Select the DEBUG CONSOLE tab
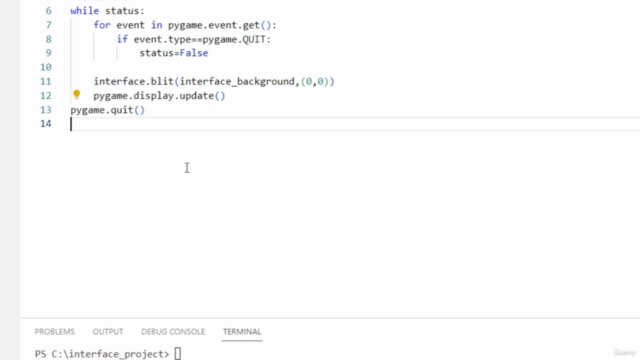 173,331
